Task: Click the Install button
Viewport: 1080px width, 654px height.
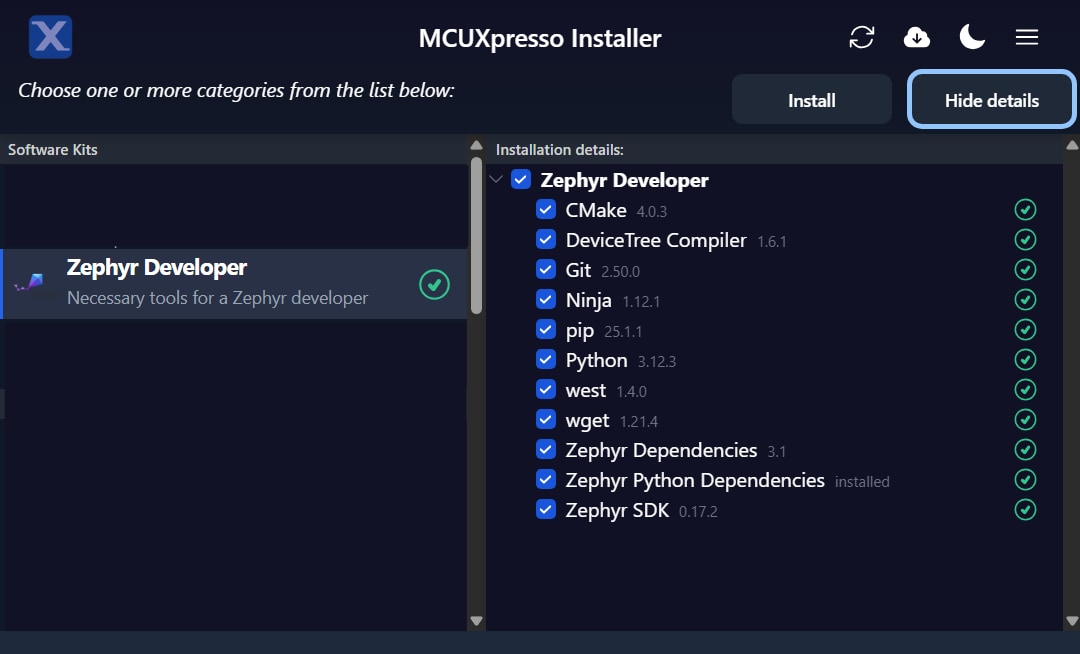Action: 811,100
